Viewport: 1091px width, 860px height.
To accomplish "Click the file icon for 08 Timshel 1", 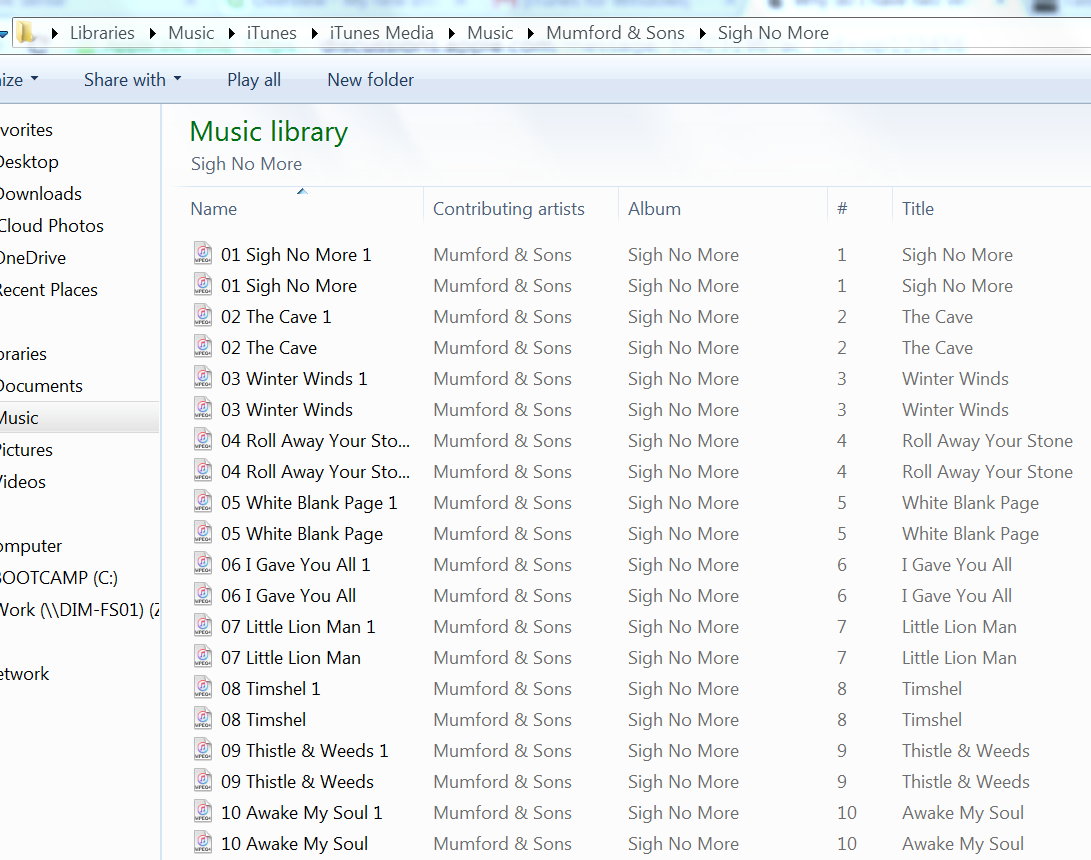I will 202,687.
